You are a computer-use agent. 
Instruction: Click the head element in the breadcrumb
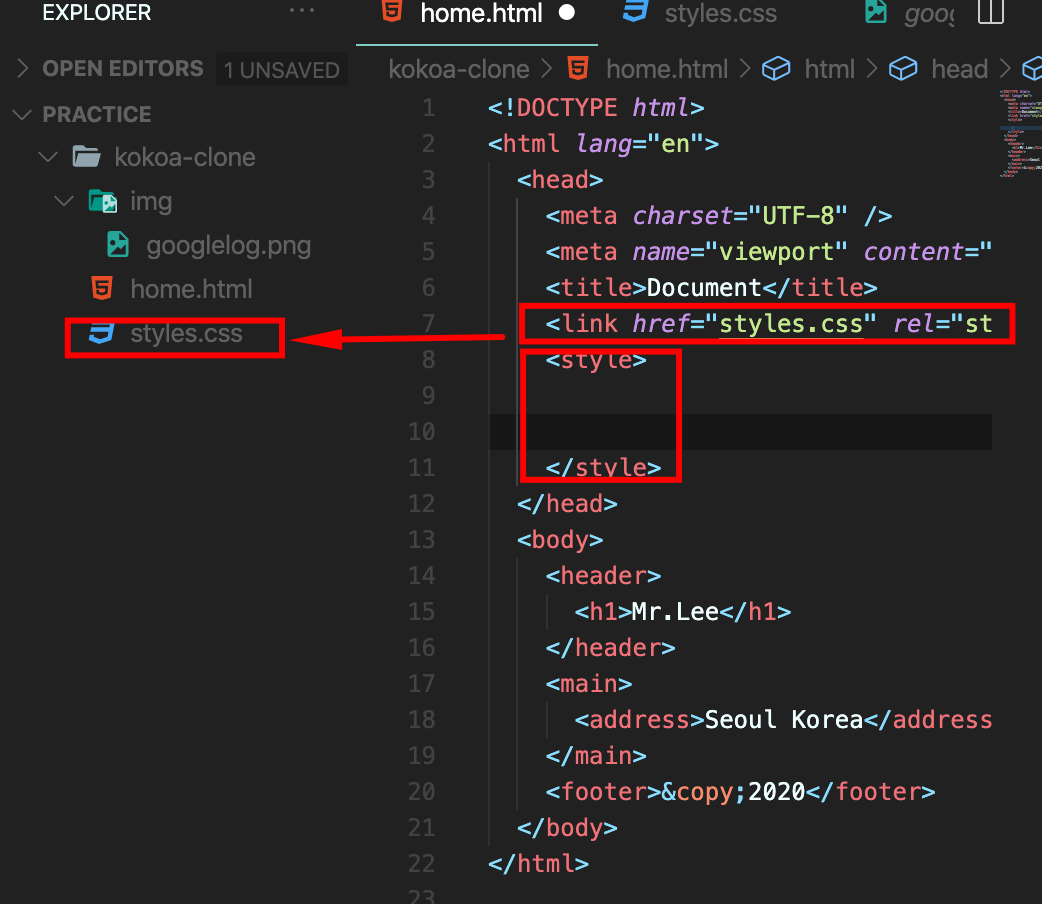[x=960, y=69]
